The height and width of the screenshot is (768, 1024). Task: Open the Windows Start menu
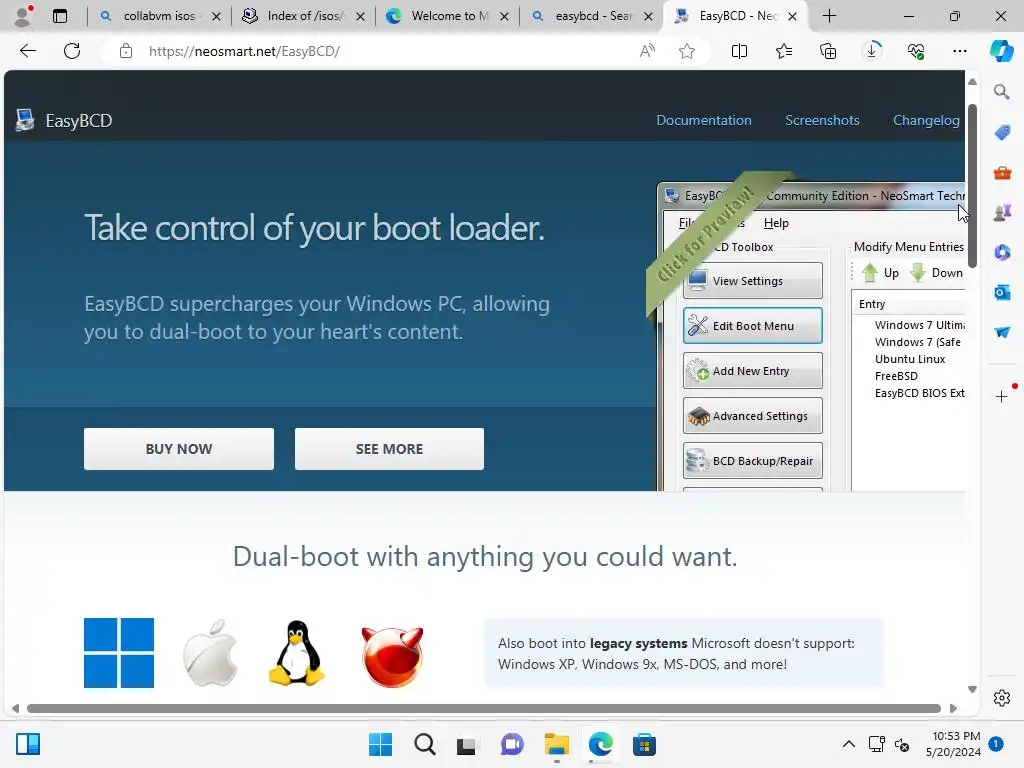click(x=380, y=744)
